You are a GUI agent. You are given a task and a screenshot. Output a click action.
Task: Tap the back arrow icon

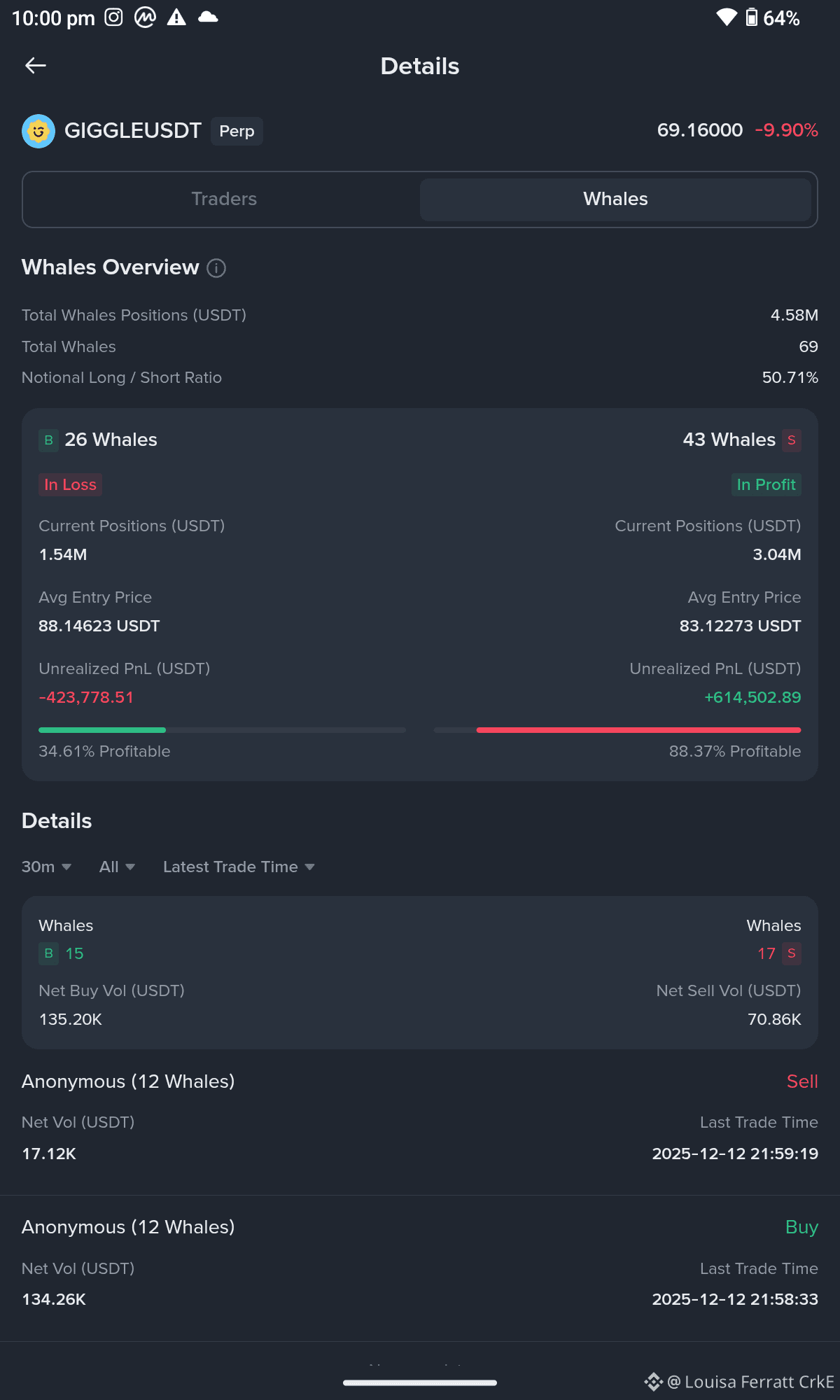click(36, 66)
